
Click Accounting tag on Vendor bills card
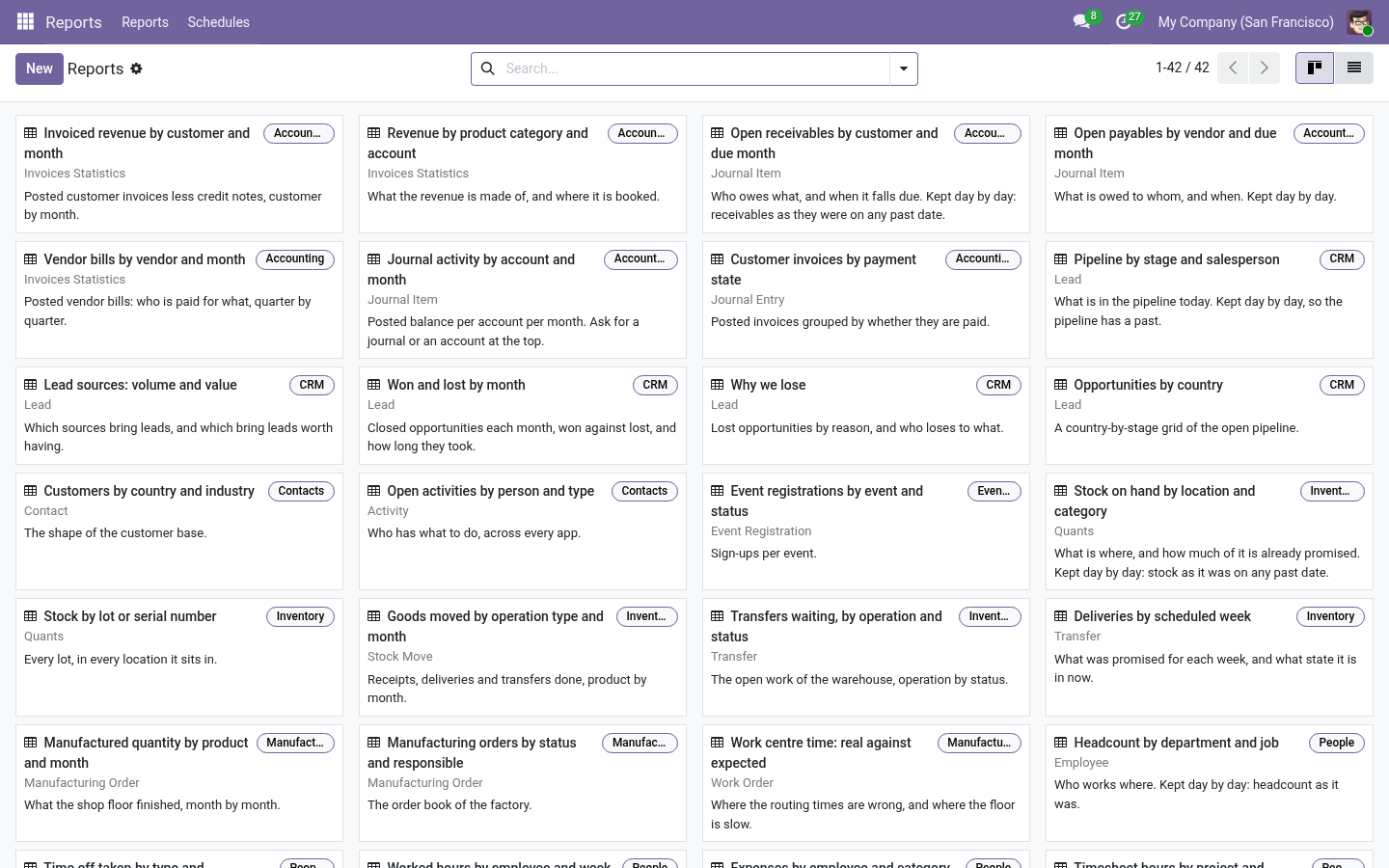295,259
